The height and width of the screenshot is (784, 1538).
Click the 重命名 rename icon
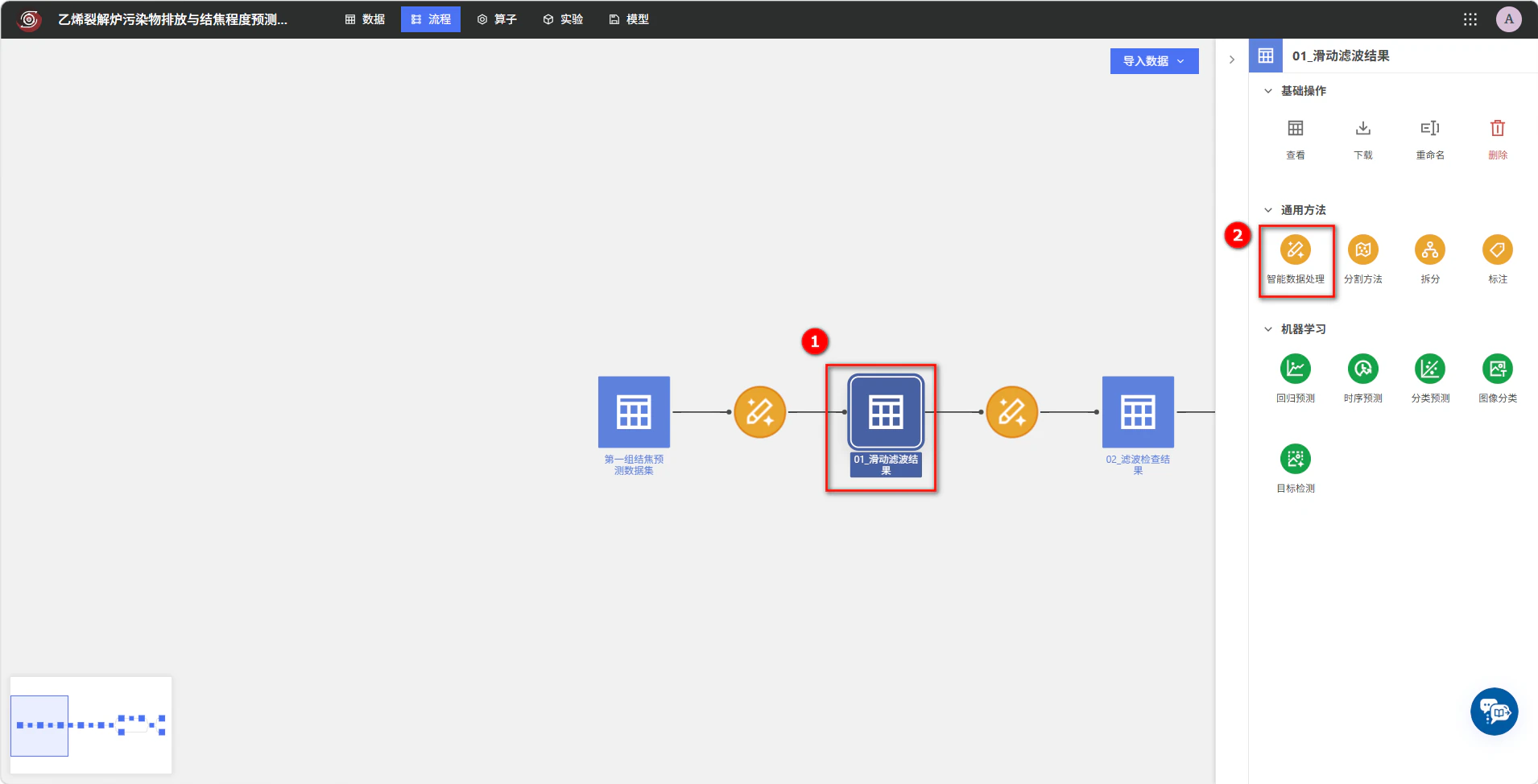point(1430,129)
